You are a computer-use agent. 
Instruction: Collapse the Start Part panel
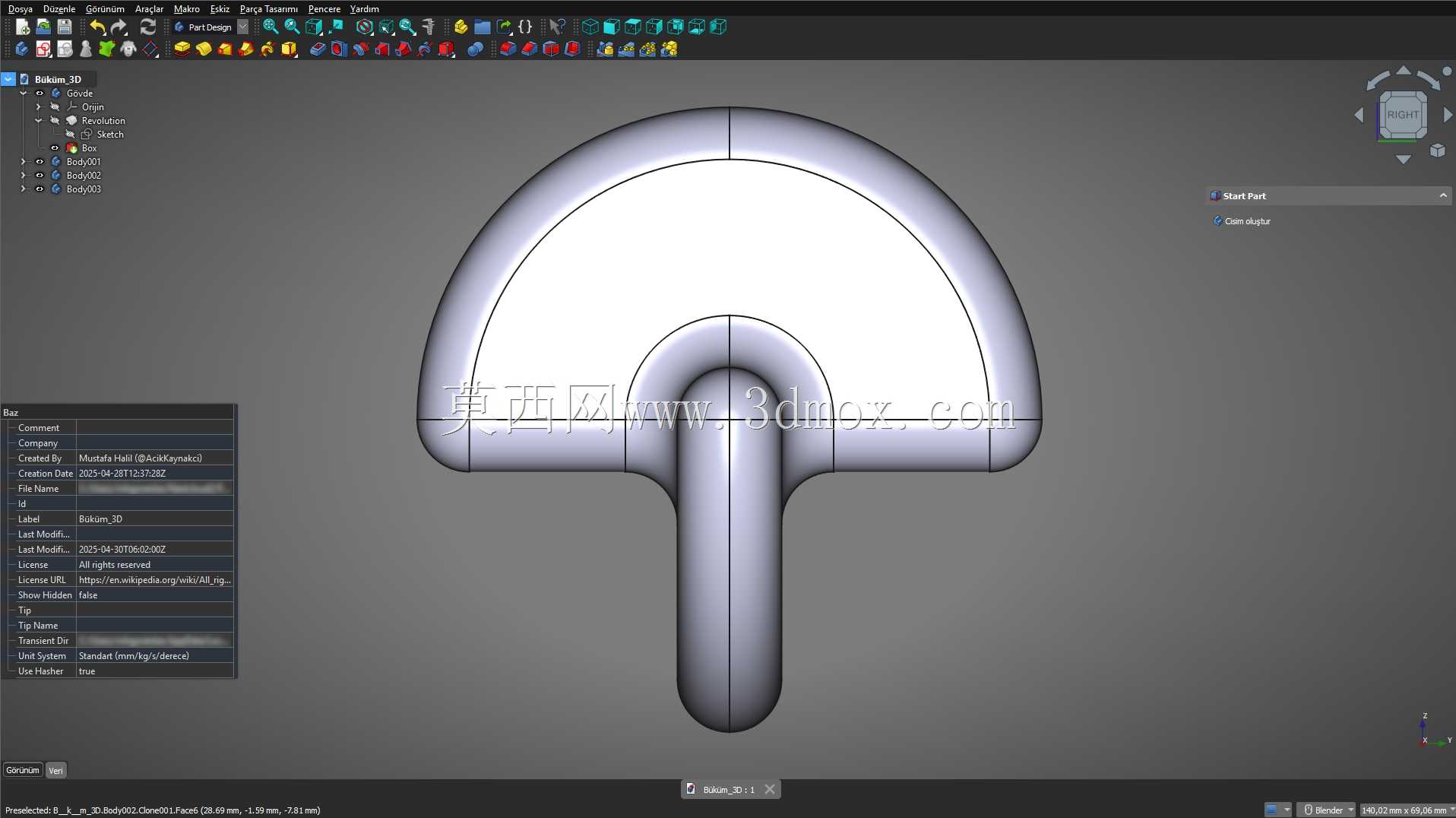[x=1442, y=196]
